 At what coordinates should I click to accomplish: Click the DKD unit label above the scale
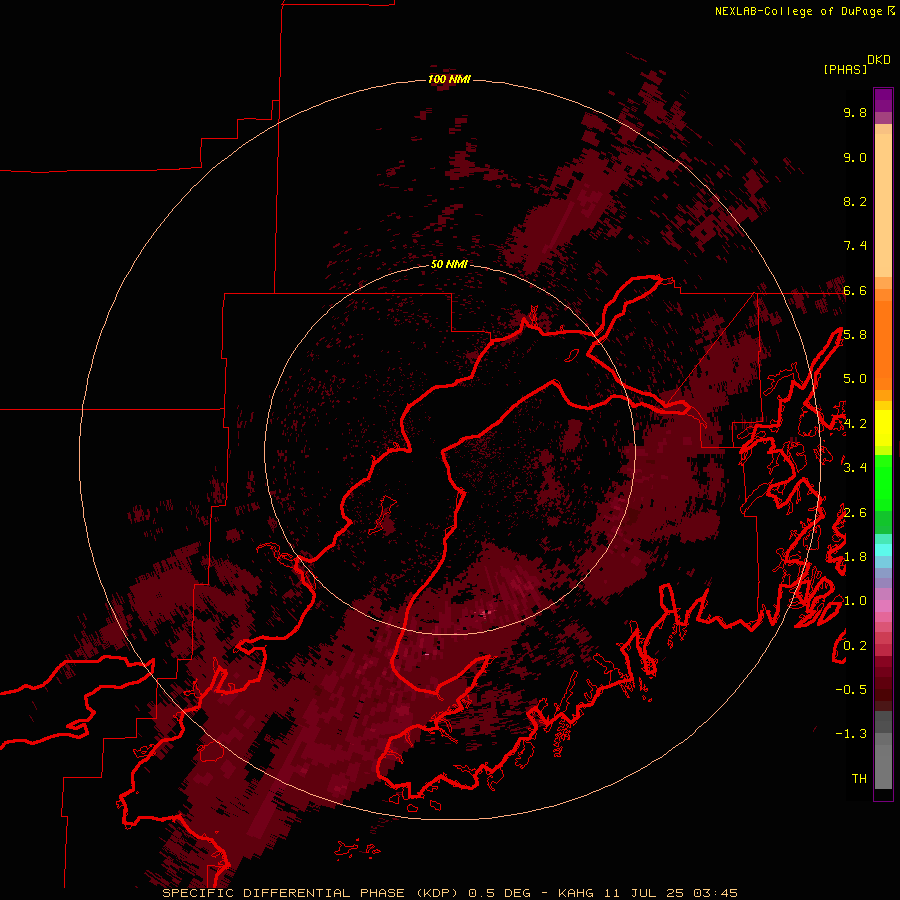879,60
